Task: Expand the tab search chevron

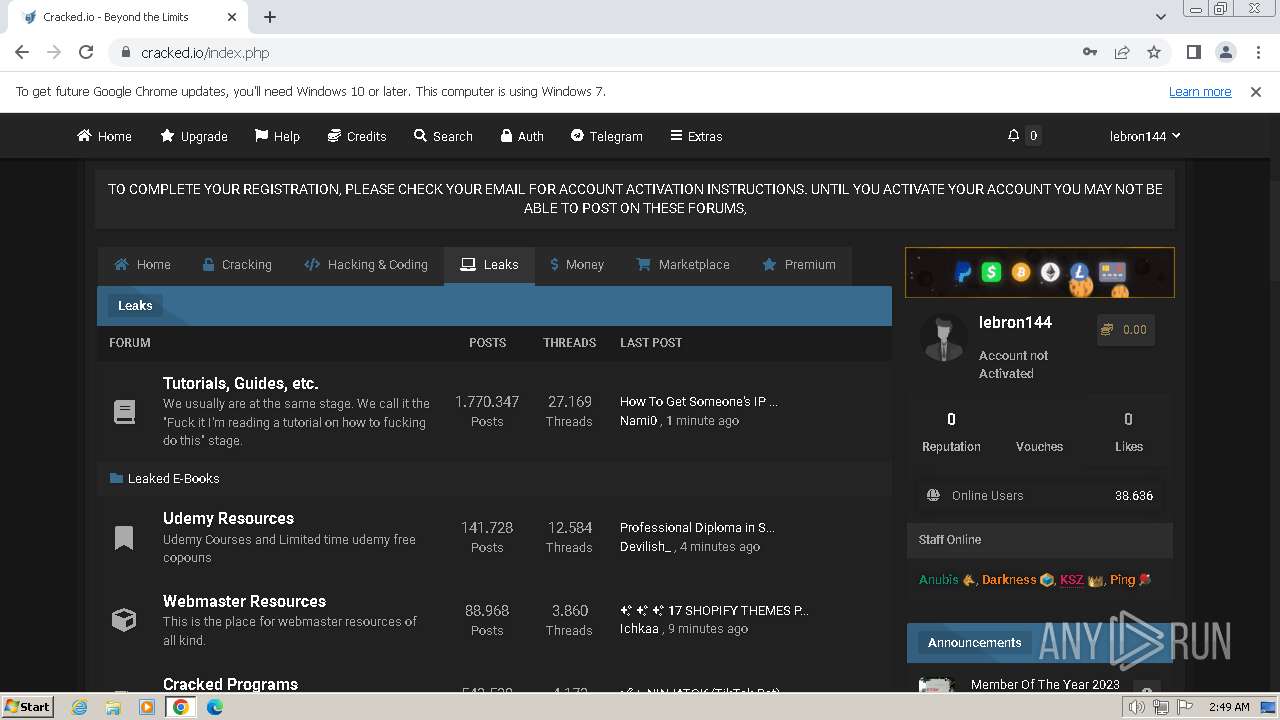Action: click(x=1160, y=17)
